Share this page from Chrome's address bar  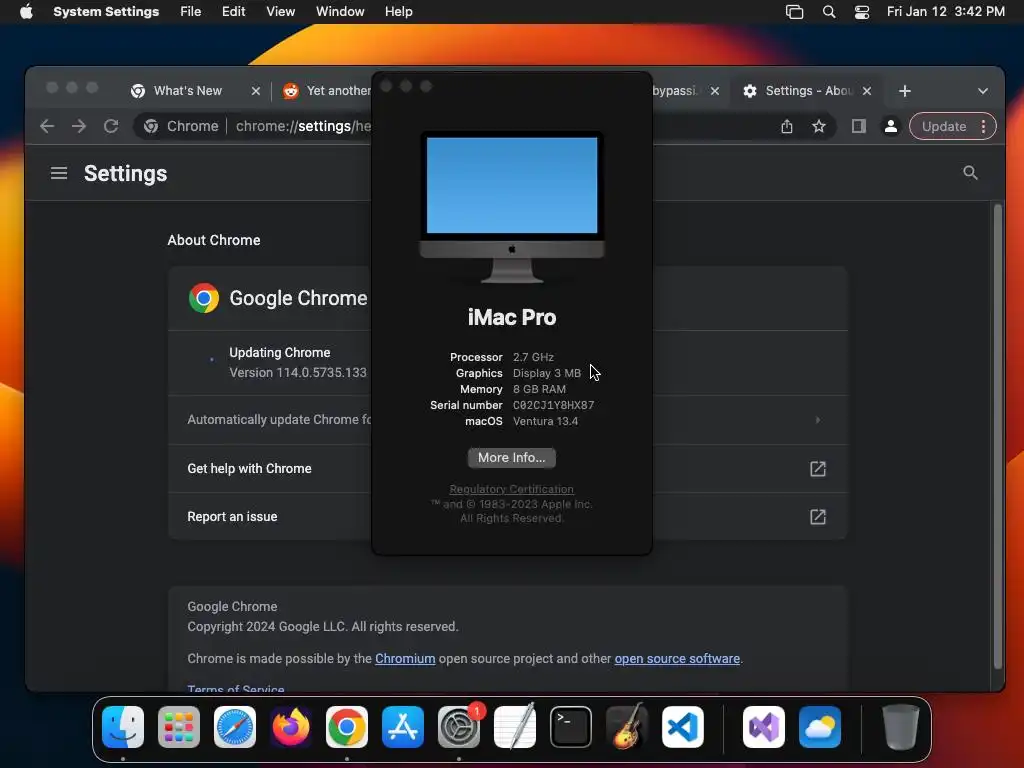[x=787, y=126]
